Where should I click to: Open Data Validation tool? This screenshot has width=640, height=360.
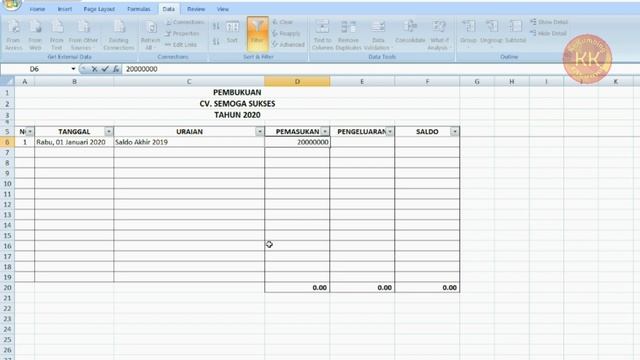(x=378, y=35)
